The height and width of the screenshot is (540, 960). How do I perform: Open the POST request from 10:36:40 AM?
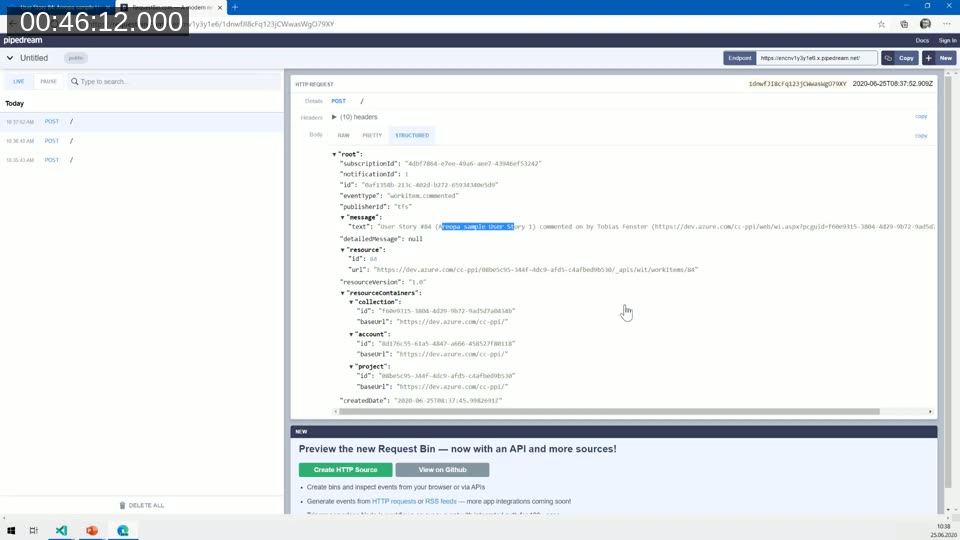[141, 141]
